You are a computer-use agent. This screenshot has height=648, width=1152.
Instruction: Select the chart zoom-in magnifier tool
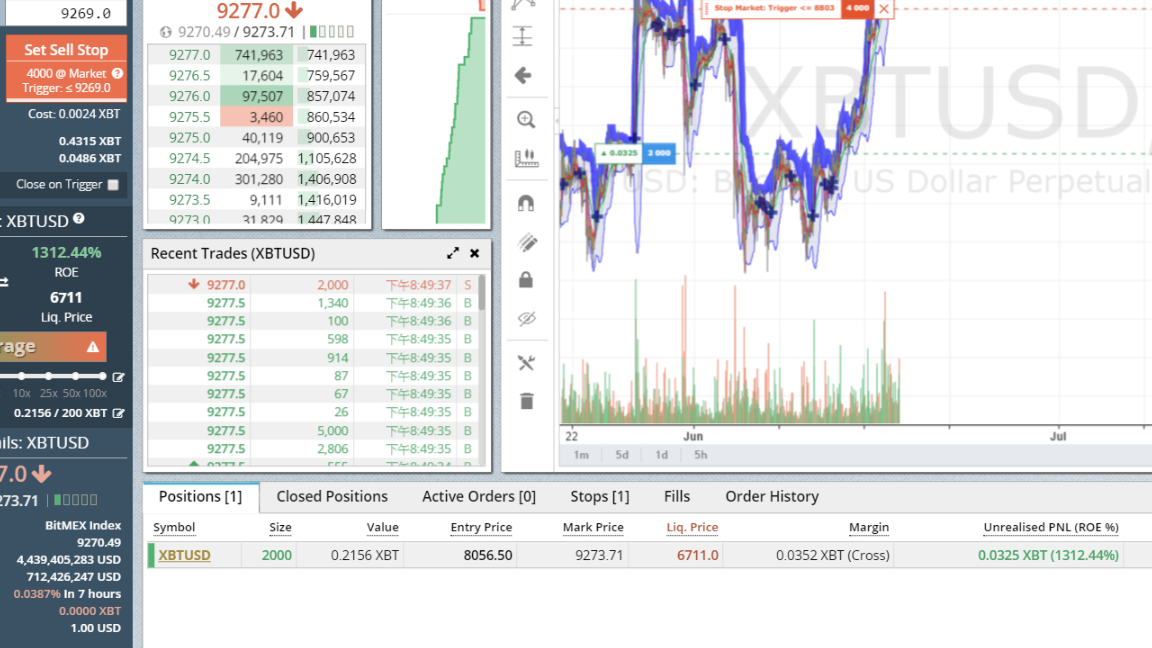pyautogui.click(x=526, y=120)
